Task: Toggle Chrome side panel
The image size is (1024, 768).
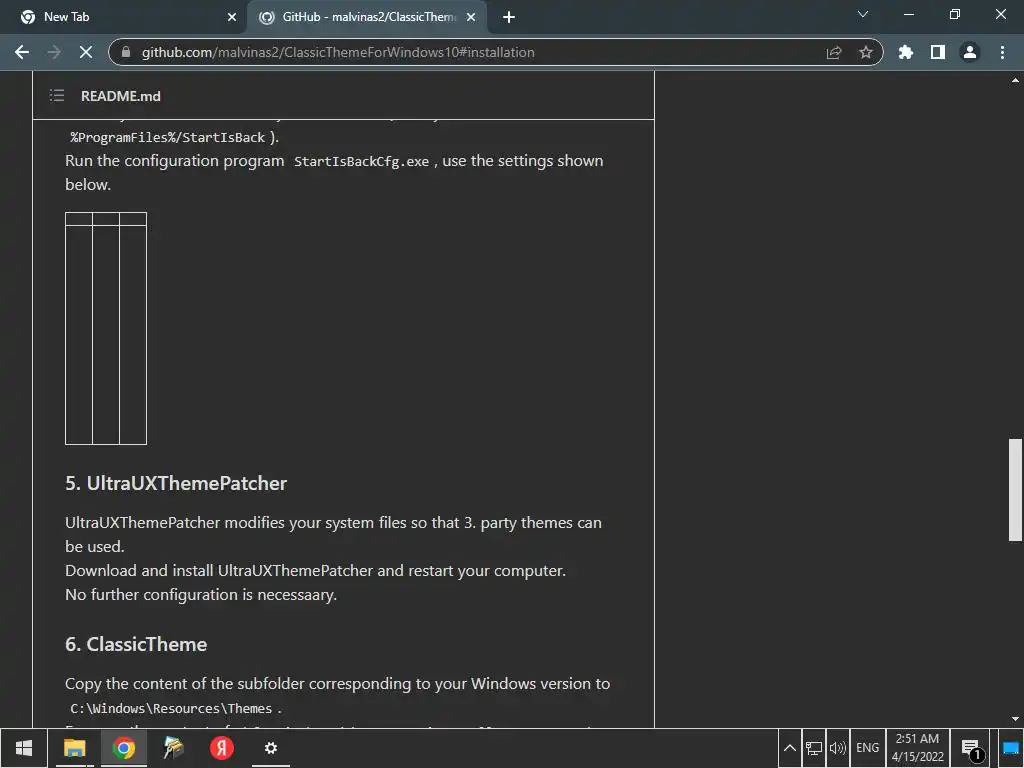Action: [x=938, y=52]
